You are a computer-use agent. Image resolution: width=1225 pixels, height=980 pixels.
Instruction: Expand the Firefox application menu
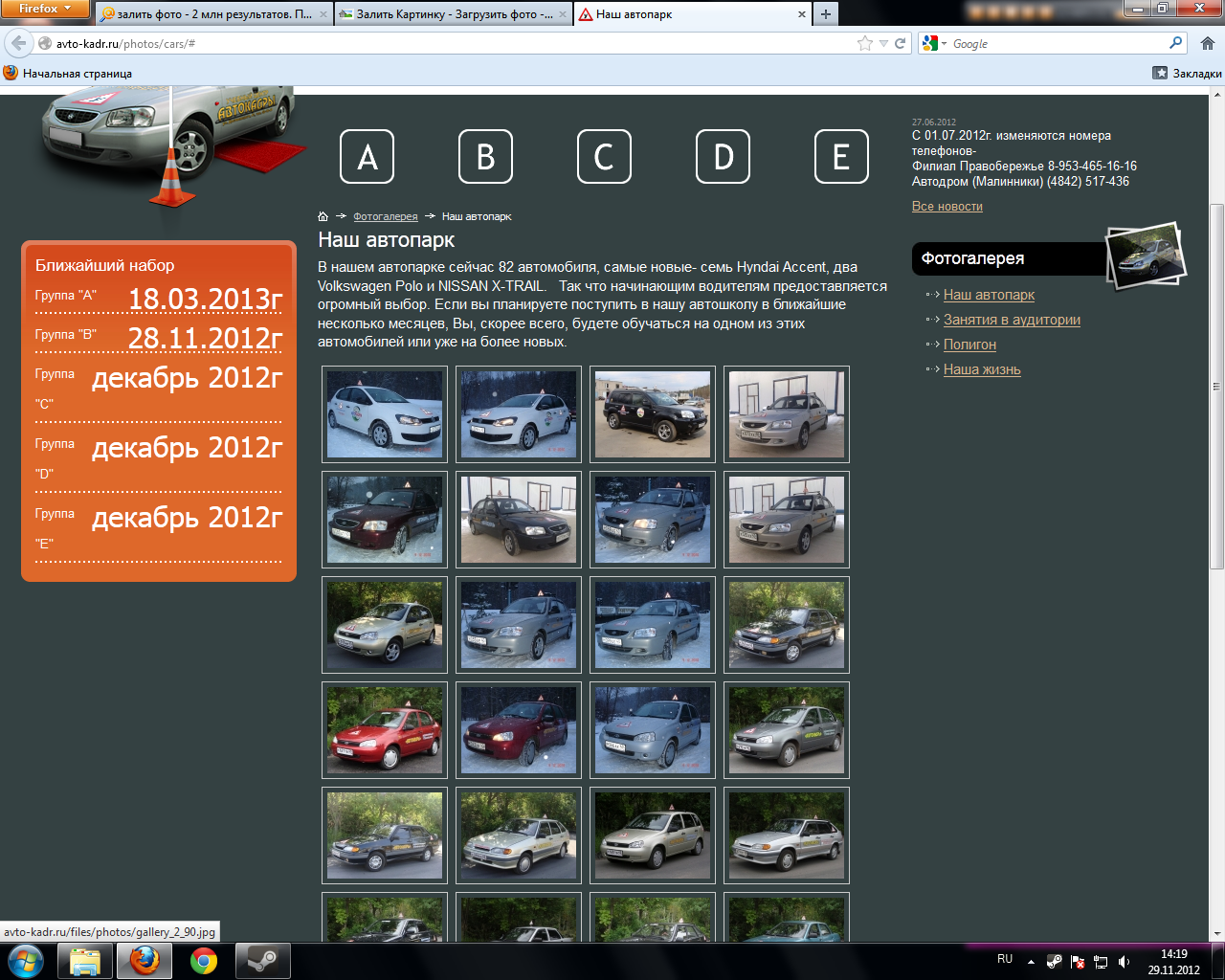[45, 9]
